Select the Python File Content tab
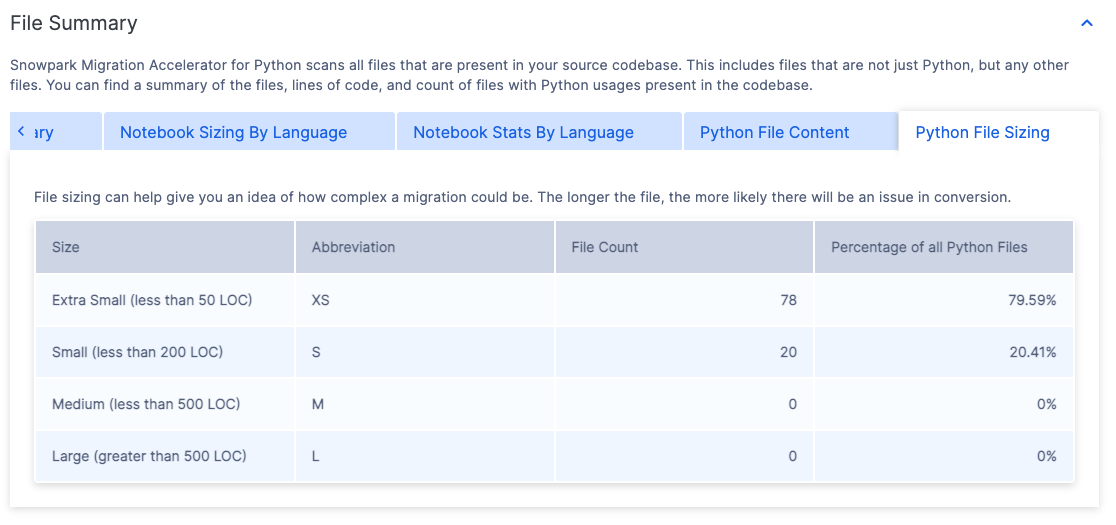This screenshot has width=1116, height=525. click(x=774, y=132)
